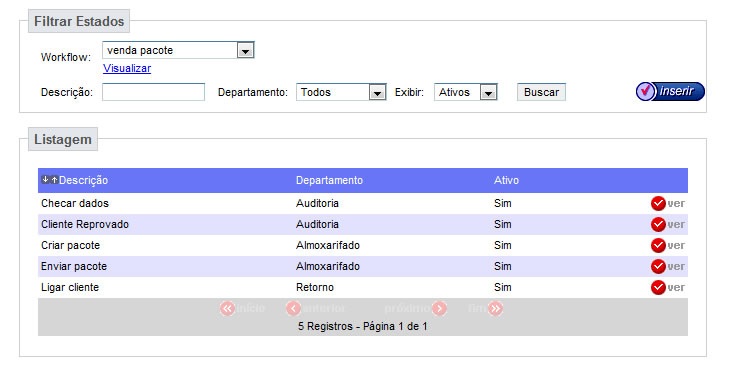Select the Checar dados row description
The image size is (729, 381).
point(75,203)
